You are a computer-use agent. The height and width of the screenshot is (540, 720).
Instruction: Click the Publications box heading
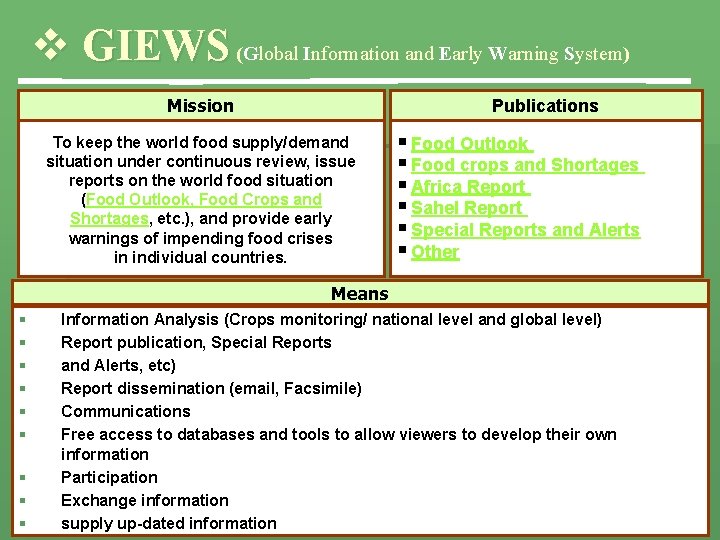point(546,106)
